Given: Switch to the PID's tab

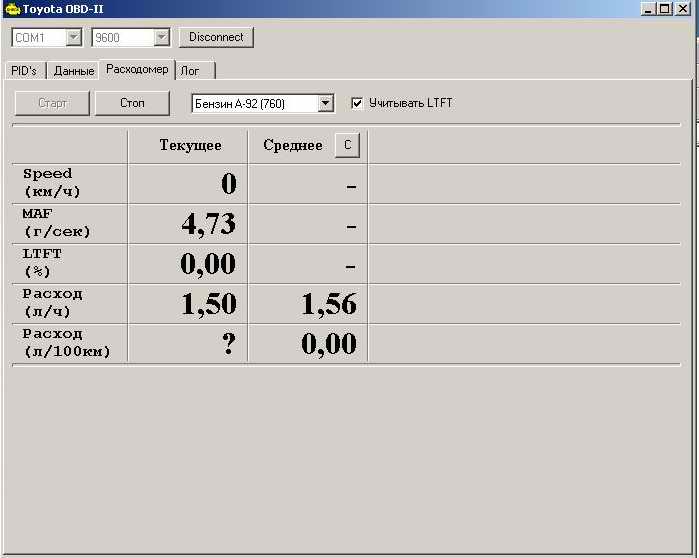Looking at the screenshot, I should coord(23,71).
